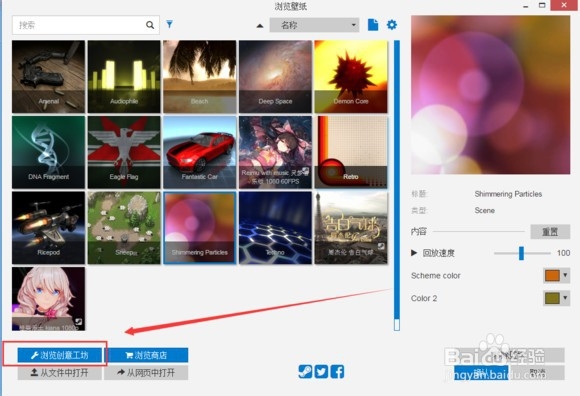Open the 名称 sort dropdown
This screenshot has width=580, height=396.
coord(314,25)
